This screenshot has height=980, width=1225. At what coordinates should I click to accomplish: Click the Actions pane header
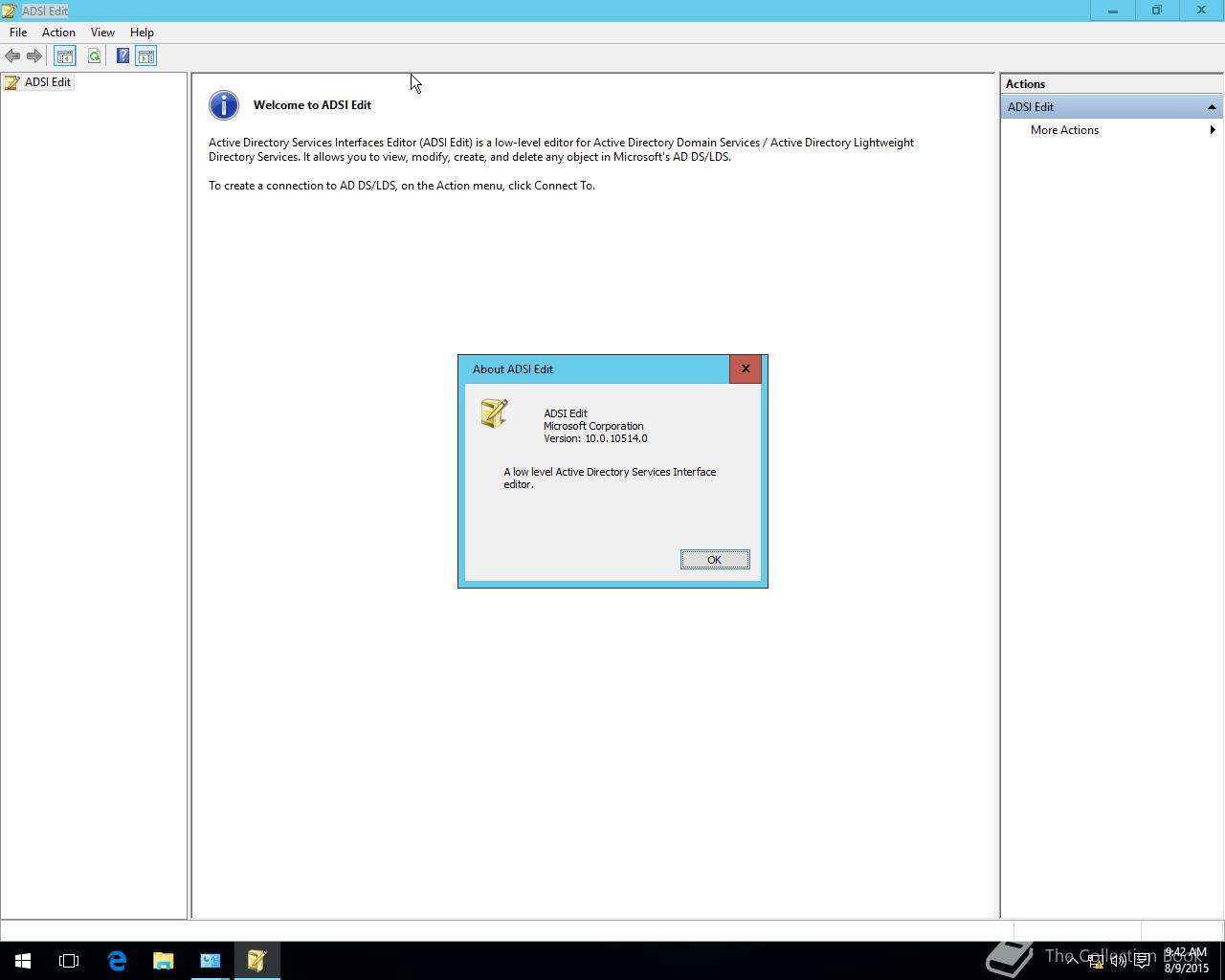coord(1111,84)
